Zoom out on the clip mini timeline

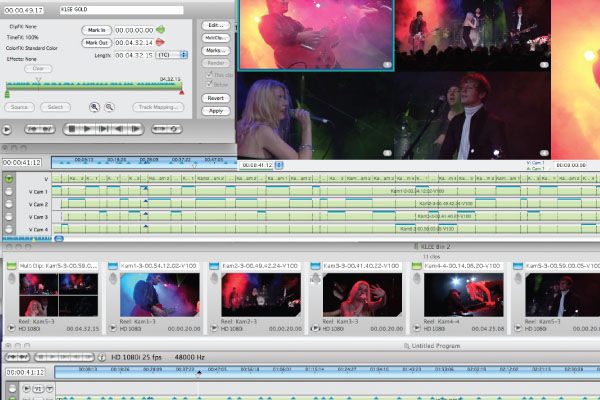tap(109, 107)
